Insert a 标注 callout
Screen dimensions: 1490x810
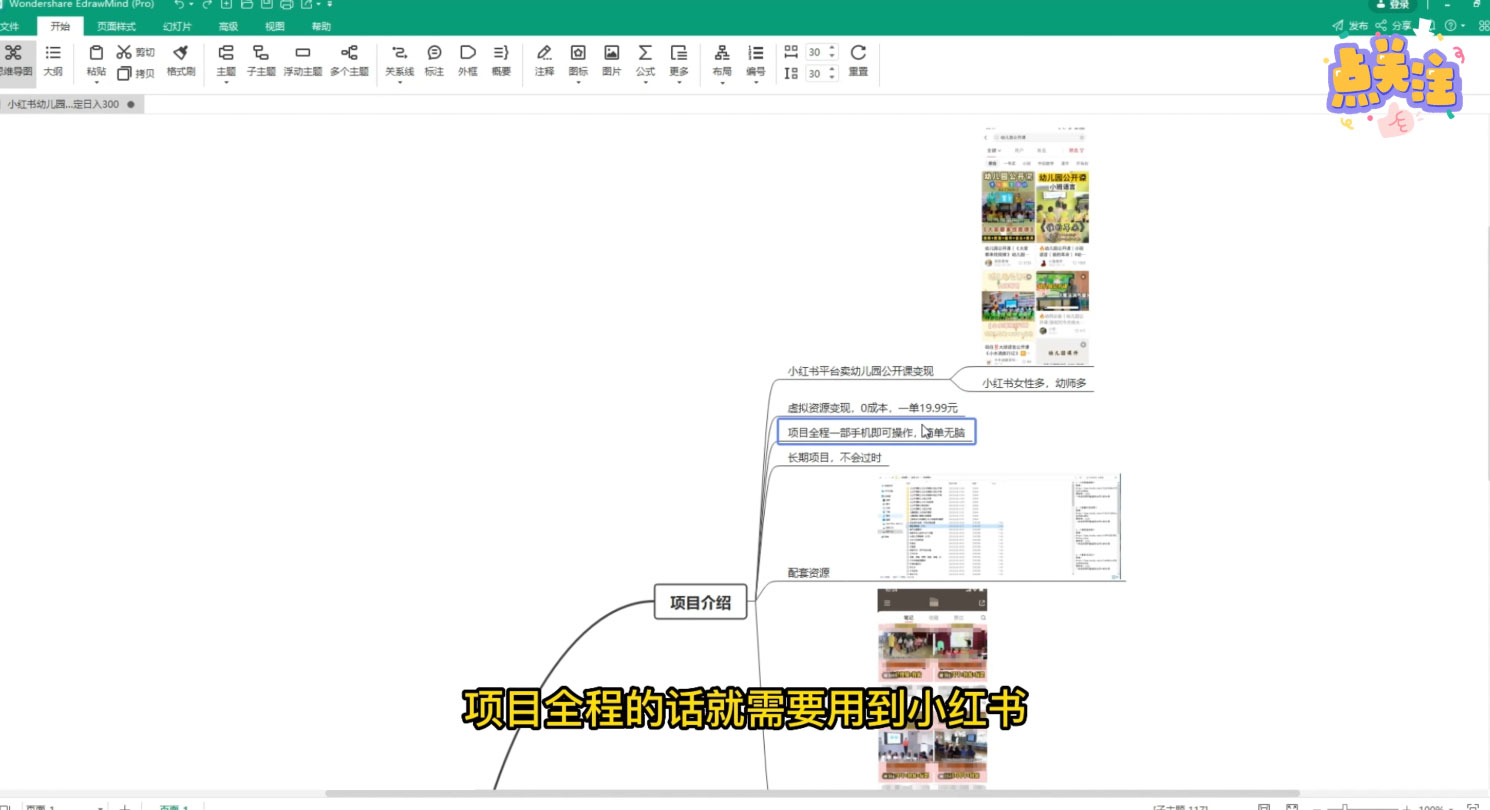click(434, 58)
